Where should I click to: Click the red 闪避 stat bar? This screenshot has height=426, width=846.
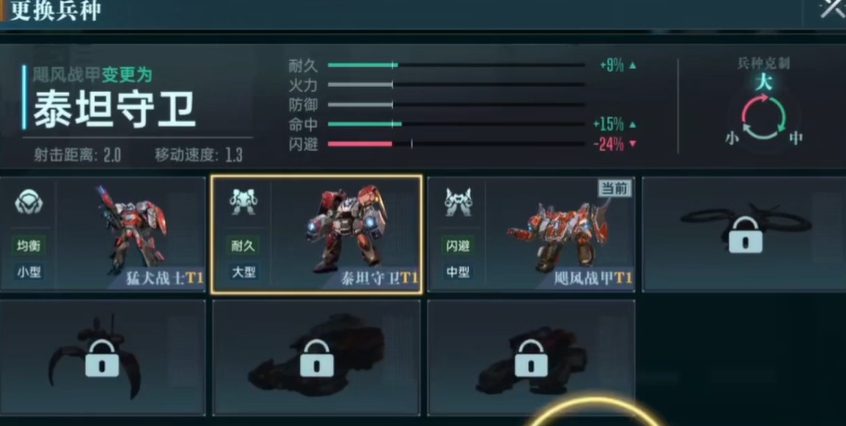click(x=456, y=144)
